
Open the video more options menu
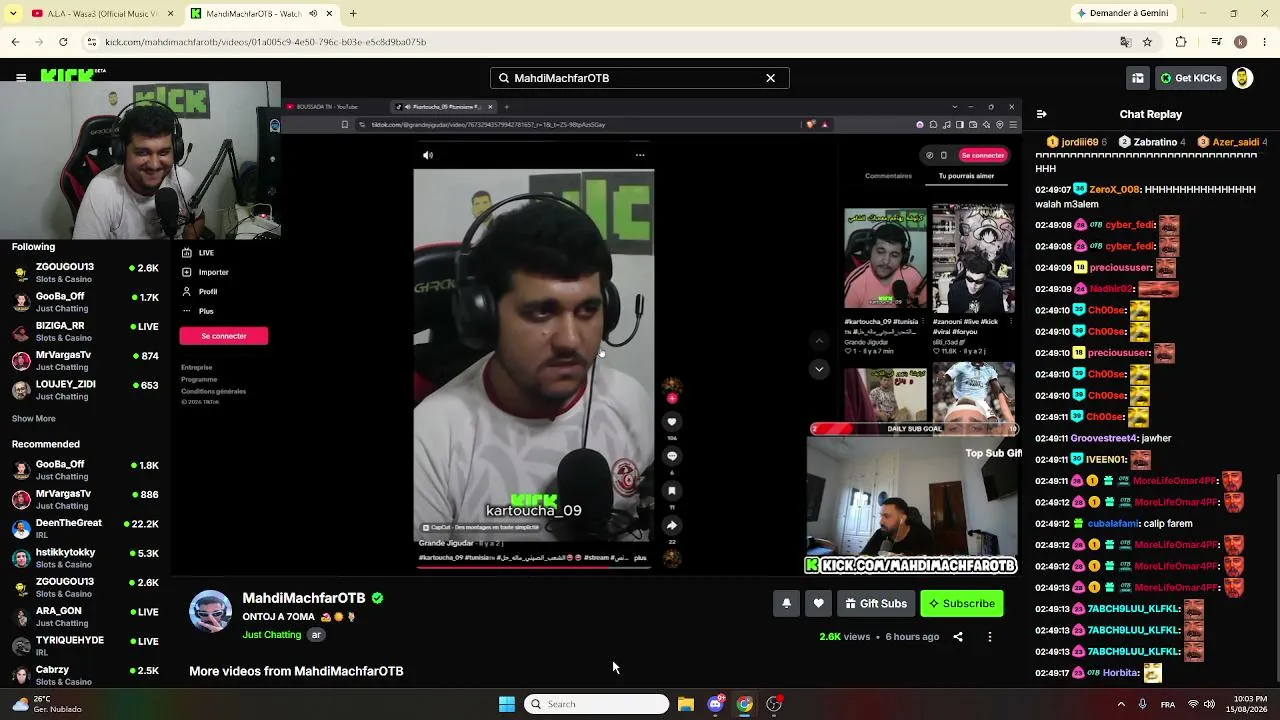tap(990, 637)
